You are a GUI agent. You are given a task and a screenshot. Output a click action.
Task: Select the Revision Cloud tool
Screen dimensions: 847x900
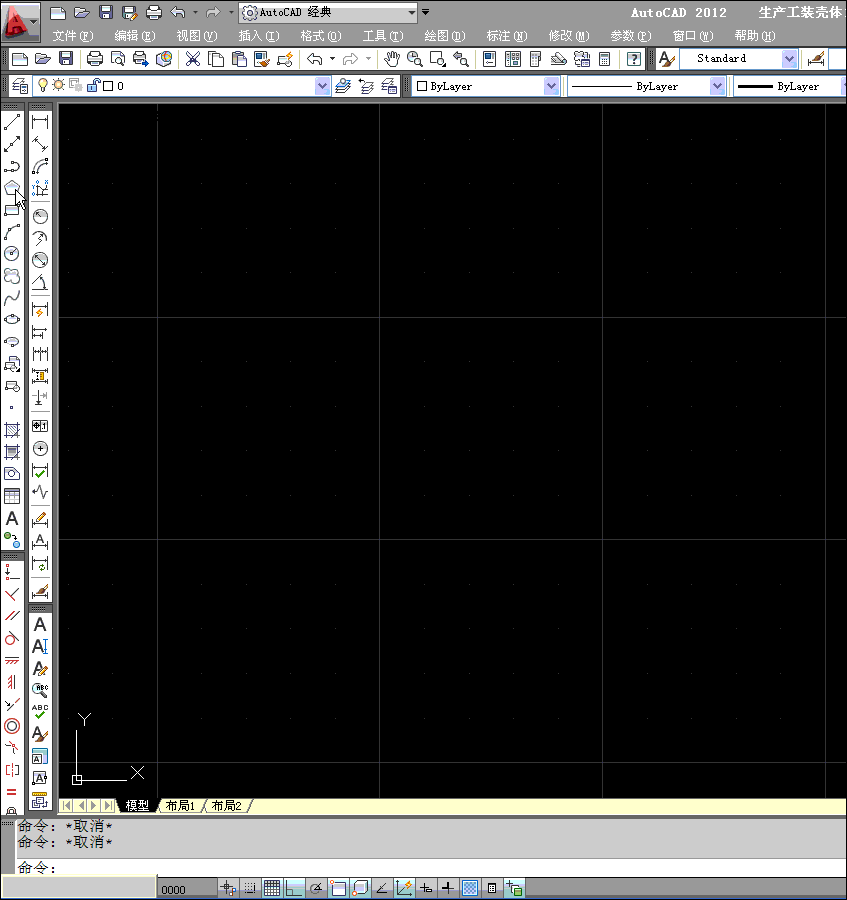click(x=12, y=276)
